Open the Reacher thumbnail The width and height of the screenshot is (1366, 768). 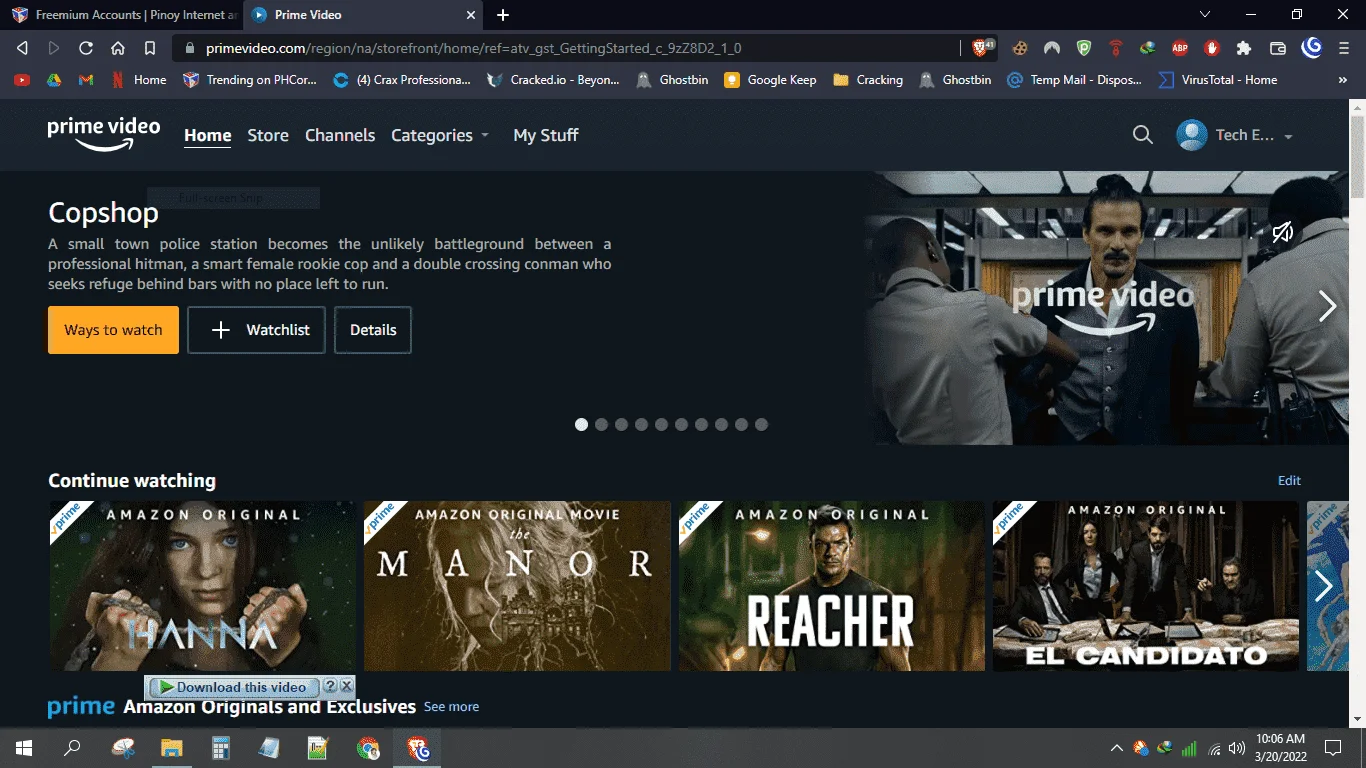coord(832,586)
